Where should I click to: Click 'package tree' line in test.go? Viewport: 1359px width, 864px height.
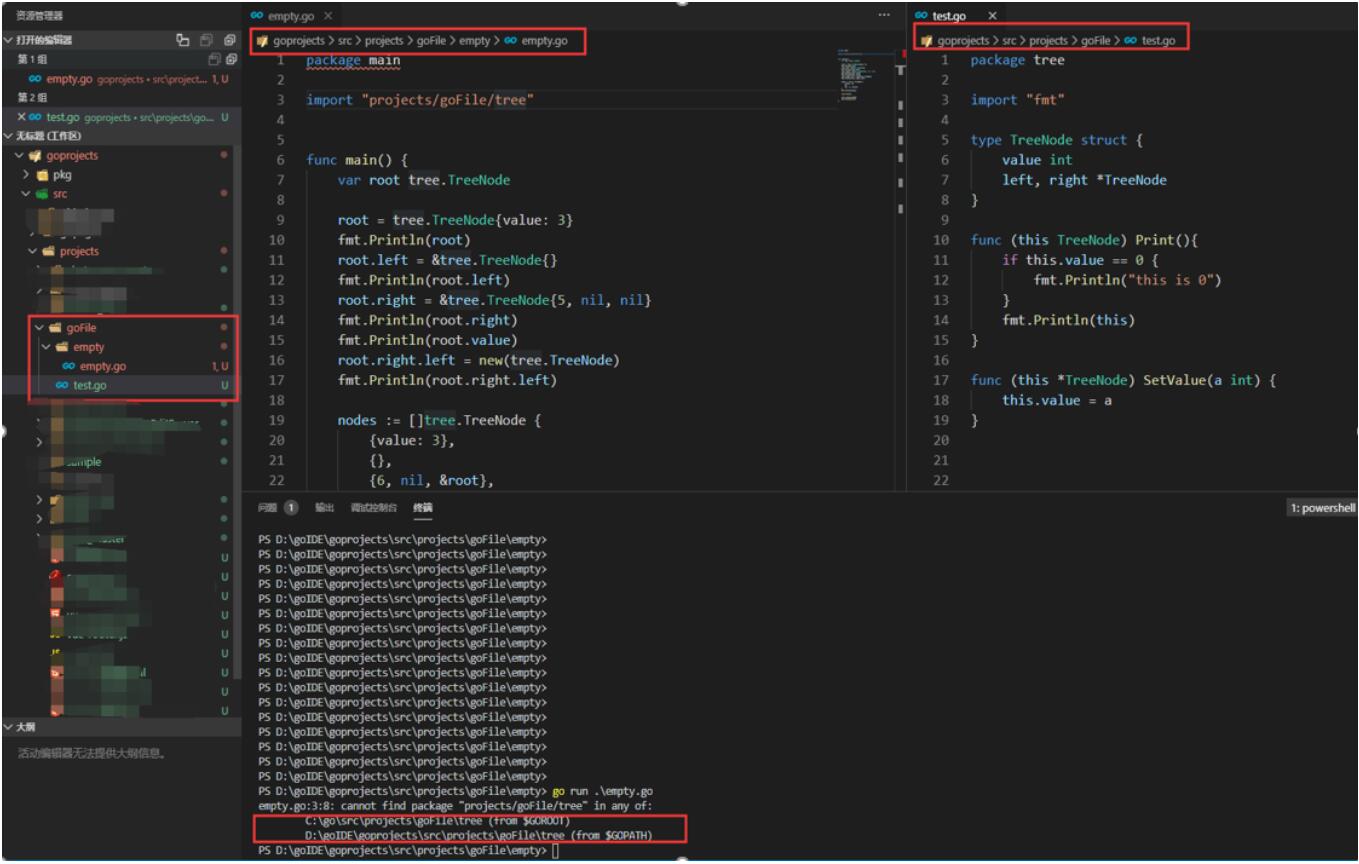(1017, 60)
